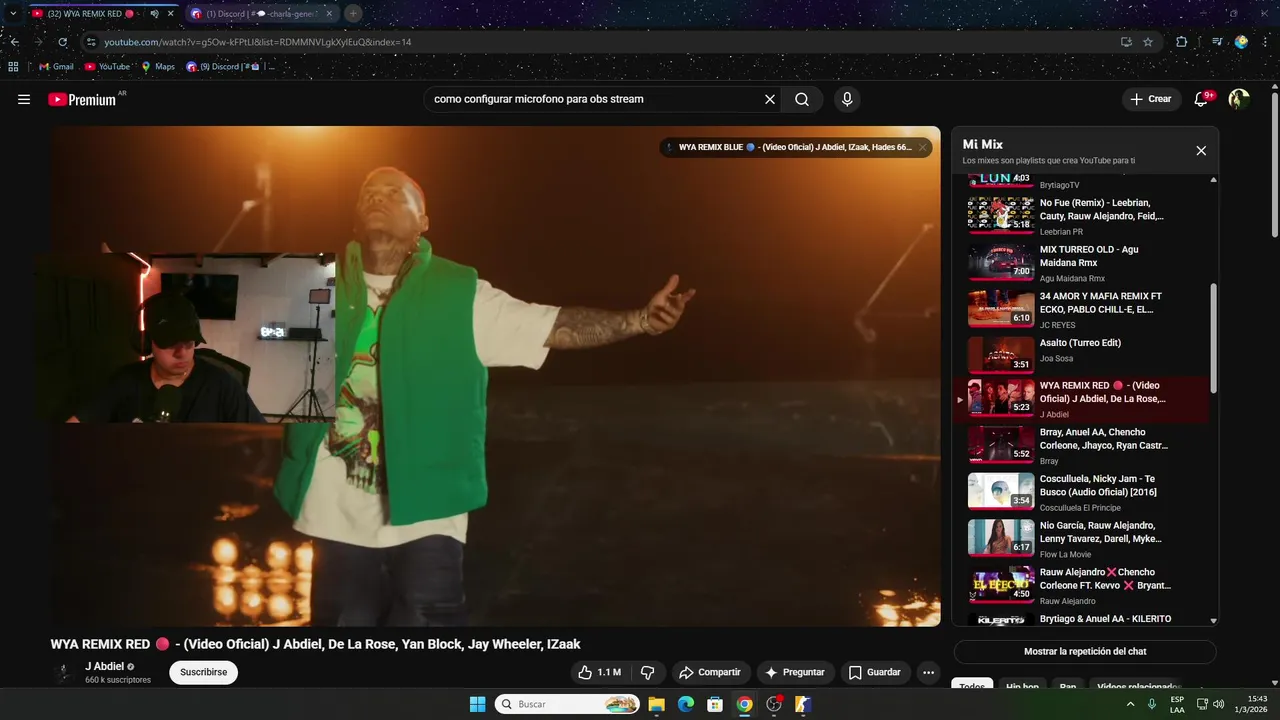Play Nio García, Rauw Alejandro entry
This screenshot has height=720, width=1280.
click(x=1085, y=539)
